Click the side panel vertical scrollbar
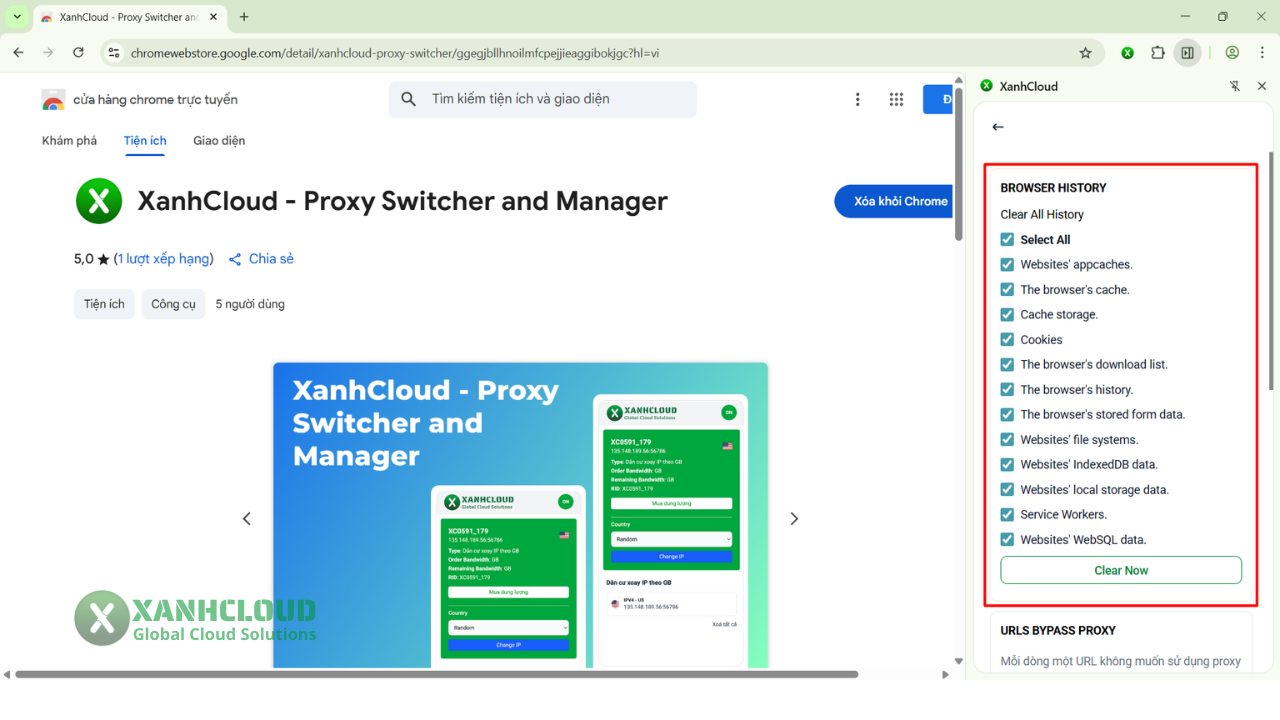The image size is (1280, 720). 1271,270
